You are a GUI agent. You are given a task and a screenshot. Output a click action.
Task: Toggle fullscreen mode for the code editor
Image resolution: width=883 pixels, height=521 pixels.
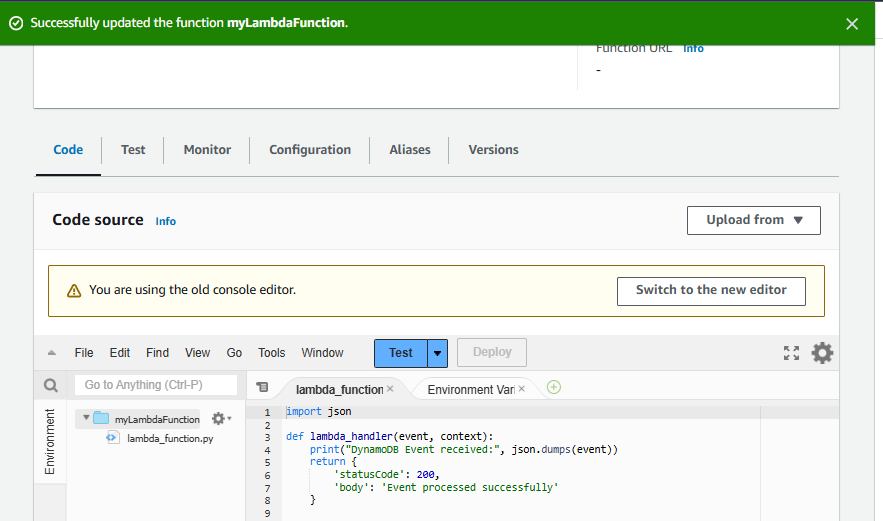[791, 353]
